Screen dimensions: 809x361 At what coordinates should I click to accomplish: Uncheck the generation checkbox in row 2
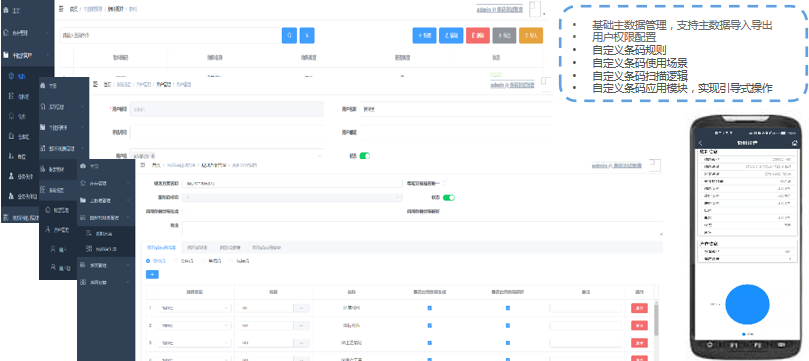[x=430, y=325]
